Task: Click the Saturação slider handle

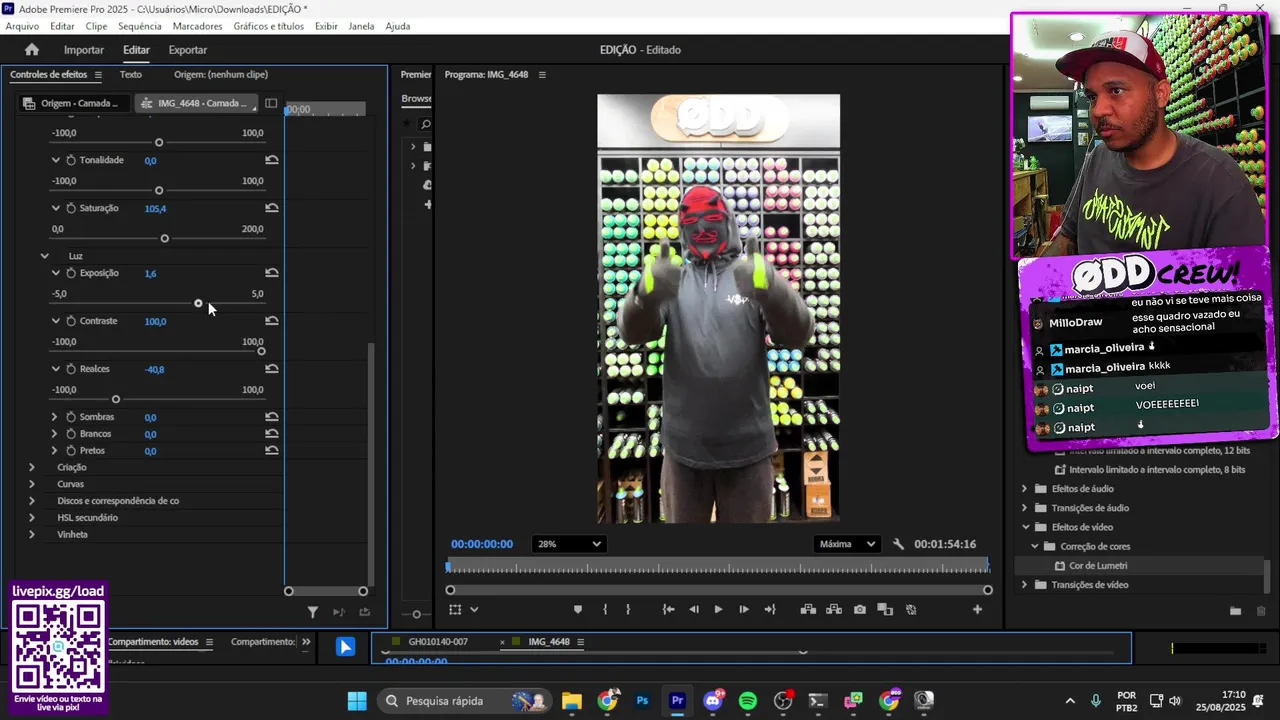Action: tap(165, 238)
